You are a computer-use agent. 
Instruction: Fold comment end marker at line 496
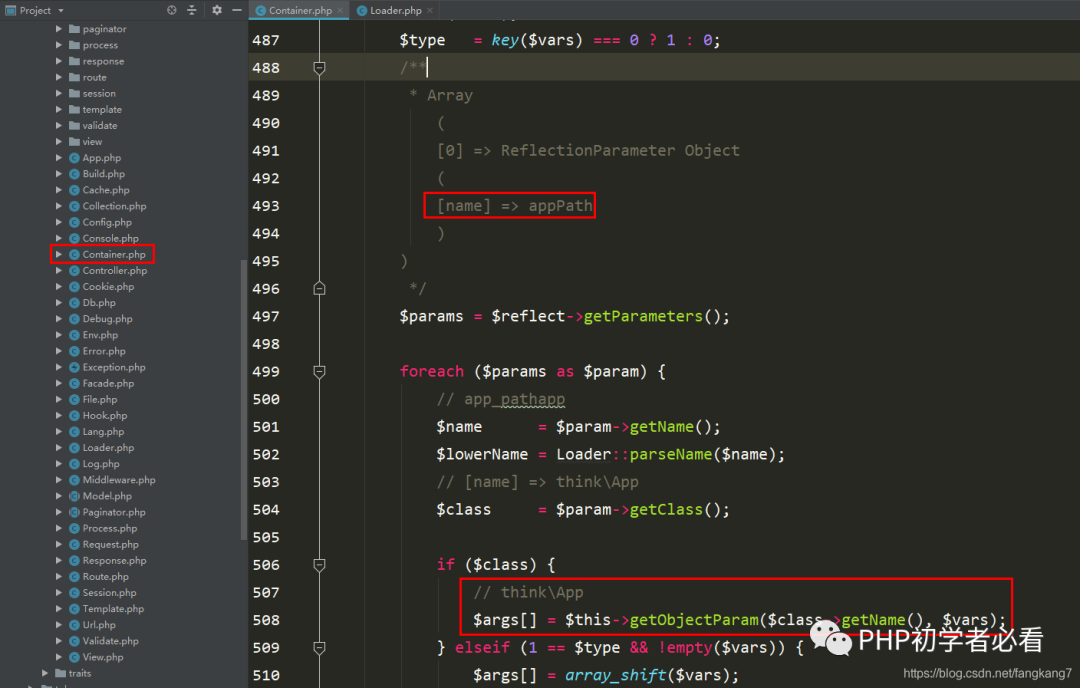pos(319,289)
